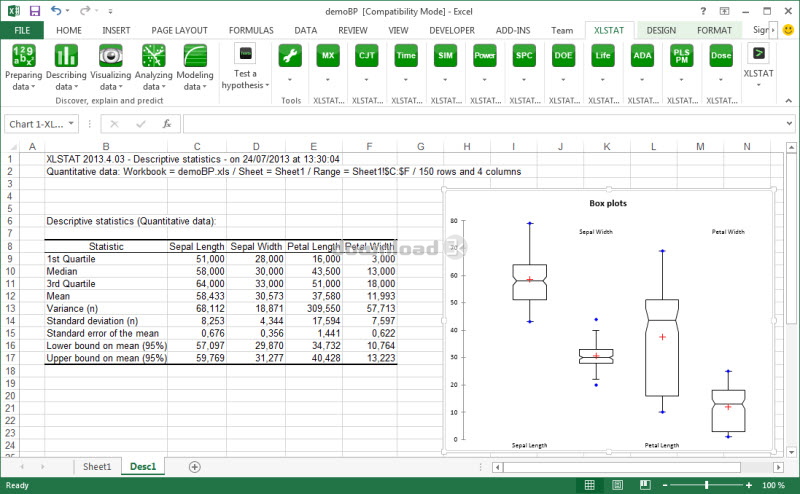Image resolution: width=800 pixels, height=494 pixels.
Task: Select the Median cell in table
Action: pyautogui.click(x=106, y=271)
